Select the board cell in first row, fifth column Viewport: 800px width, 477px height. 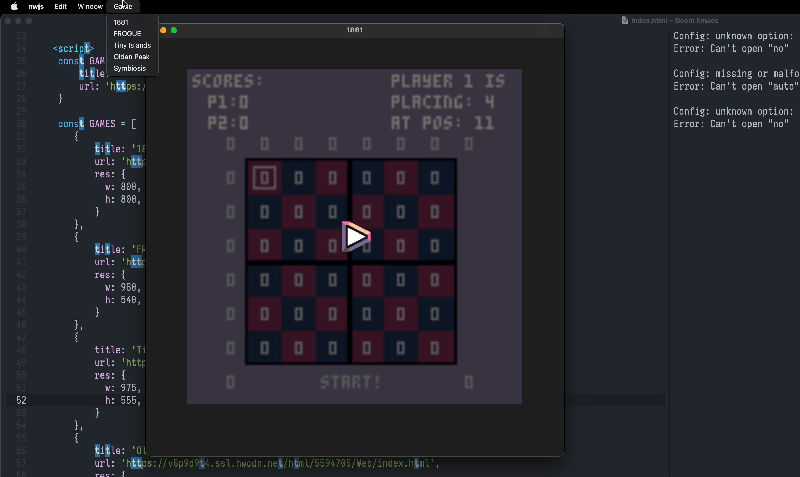click(401, 178)
